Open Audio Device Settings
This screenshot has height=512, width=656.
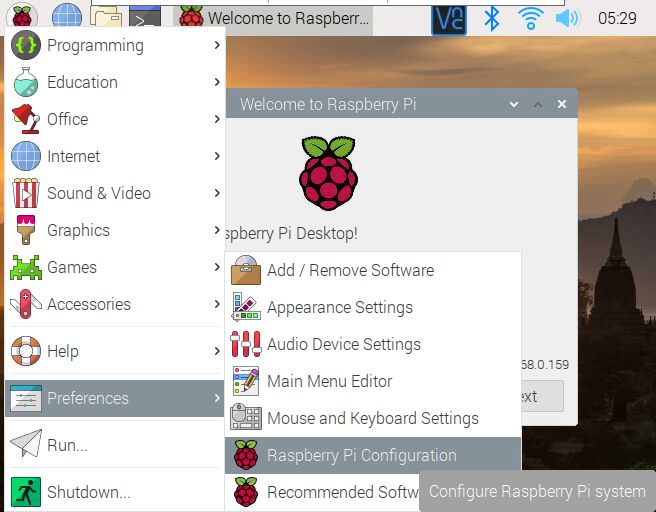[373, 344]
